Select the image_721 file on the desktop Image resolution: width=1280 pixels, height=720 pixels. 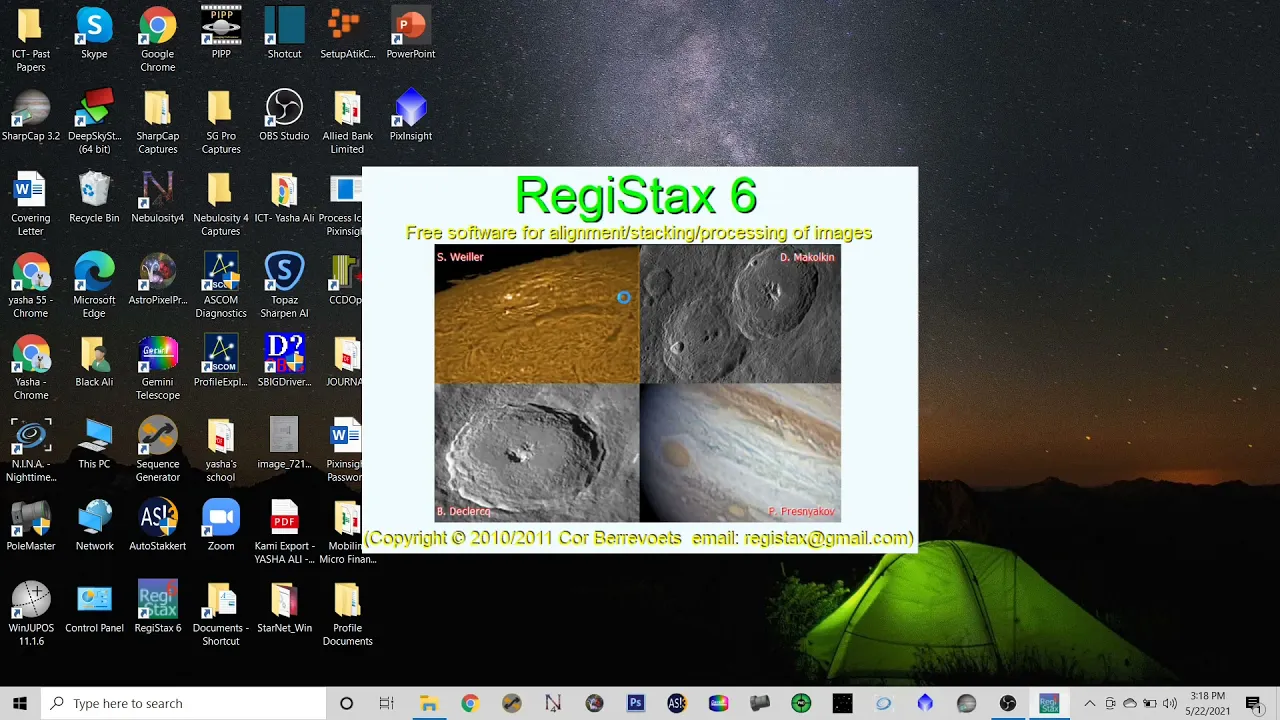coord(284,442)
